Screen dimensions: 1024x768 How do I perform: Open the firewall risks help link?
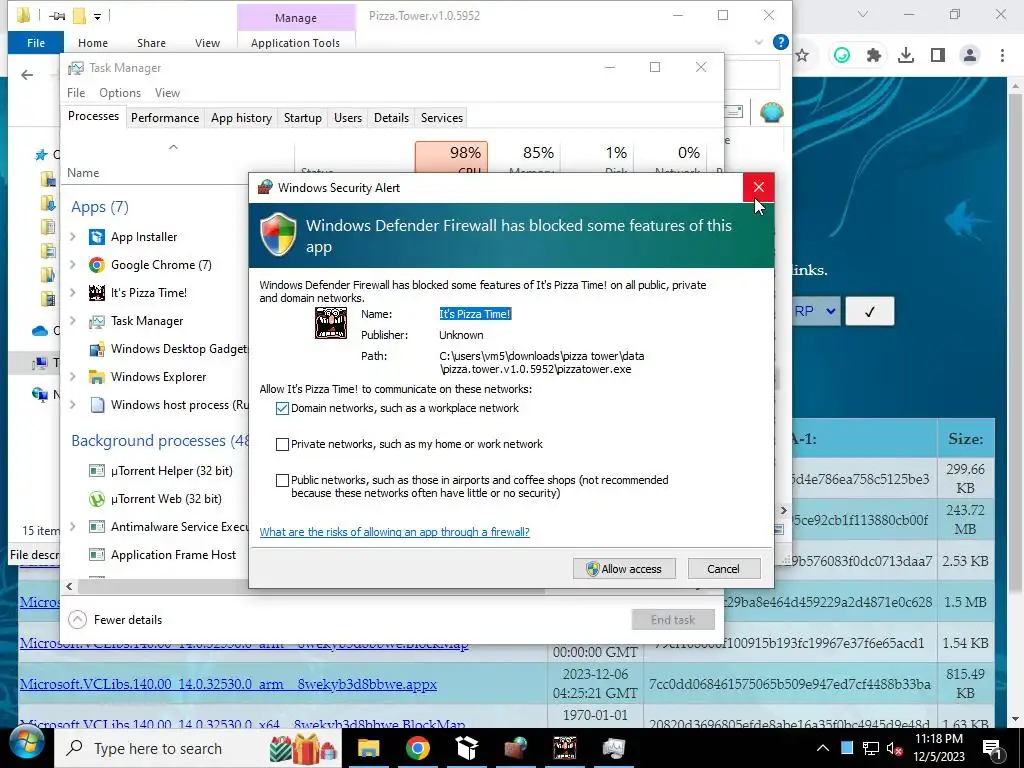coord(394,532)
